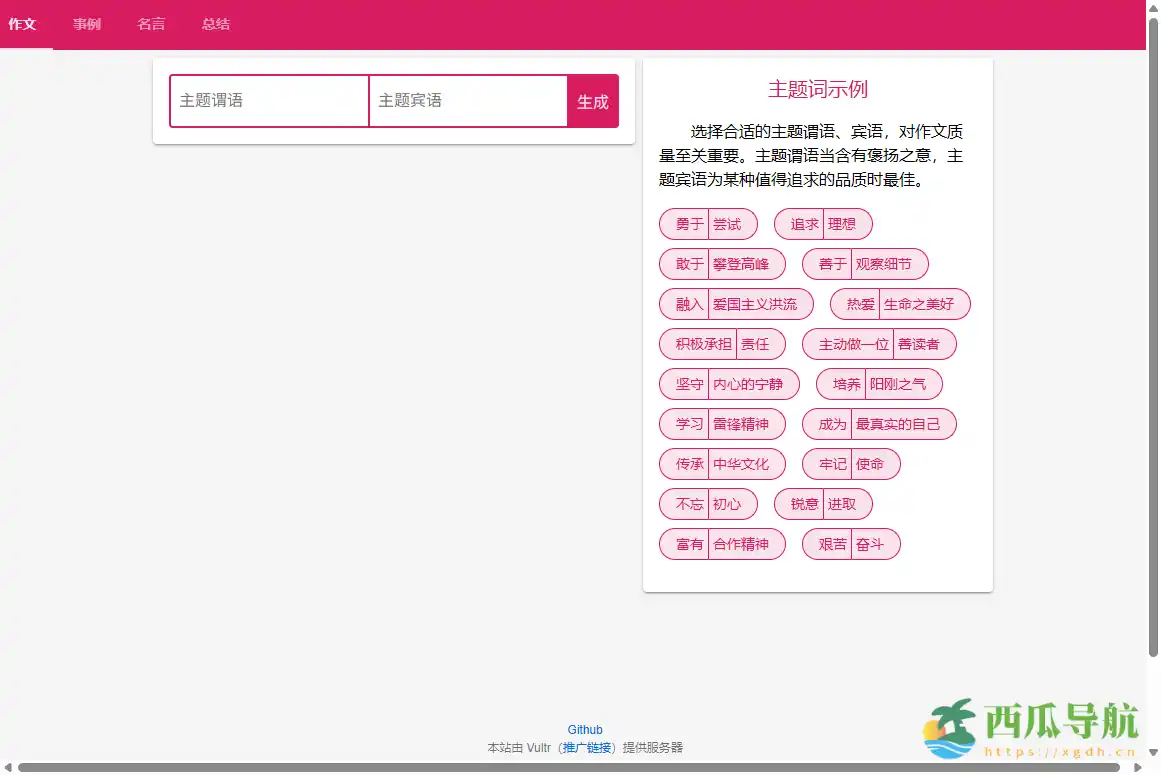Choose the 敢于攀登高峰 topic example
This screenshot has width=1161, height=775.
pos(721,263)
